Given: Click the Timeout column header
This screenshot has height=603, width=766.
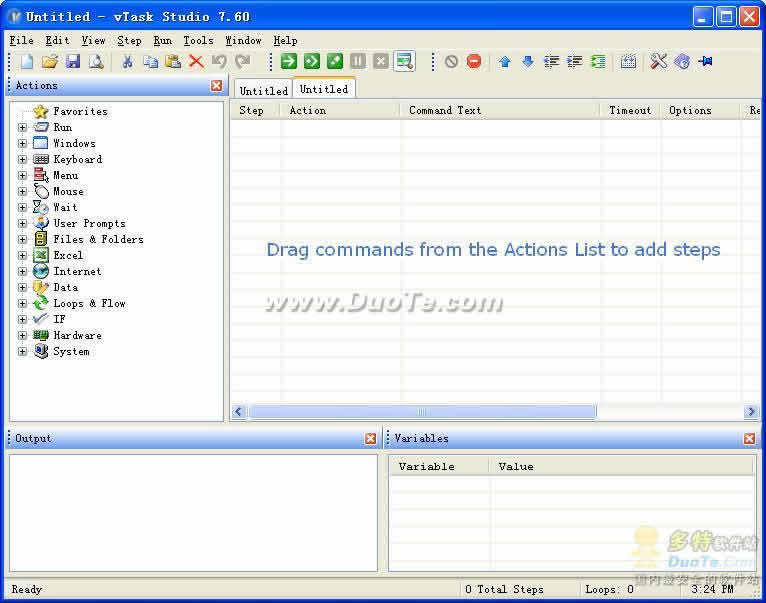Looking at the screenshot, I should [630, 111].
